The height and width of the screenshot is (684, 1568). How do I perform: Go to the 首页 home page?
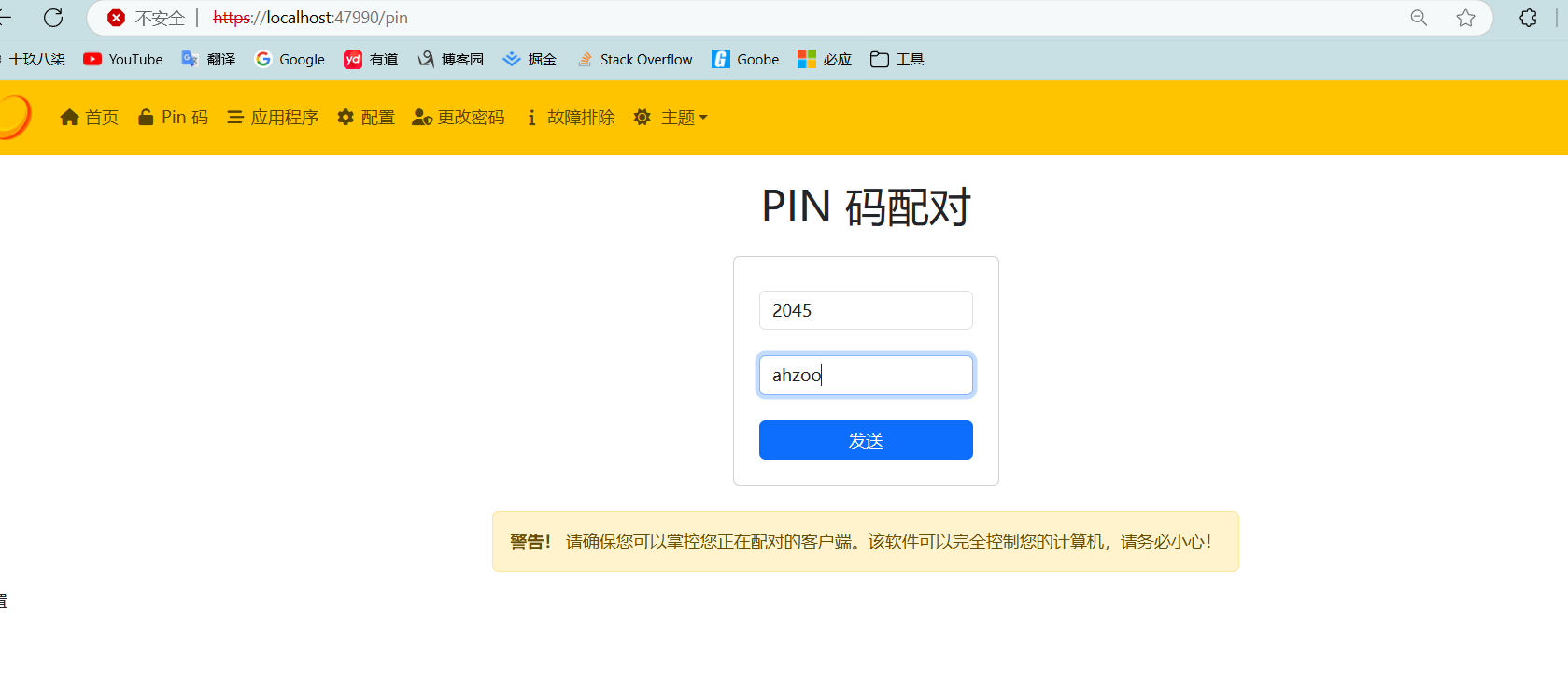(x=90, y=118)
